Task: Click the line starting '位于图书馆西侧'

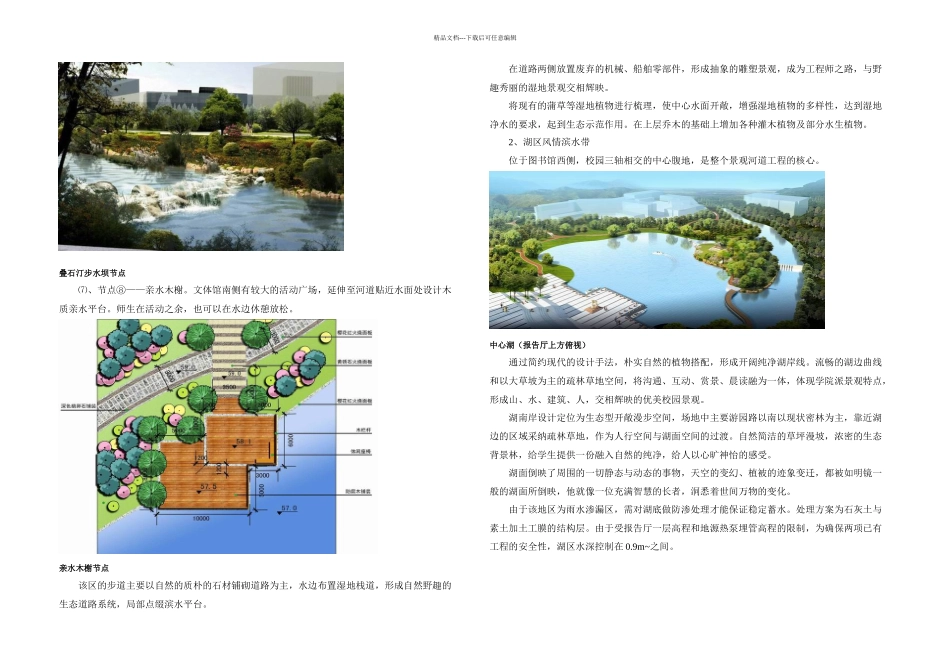Action: [x=665, y=161]
